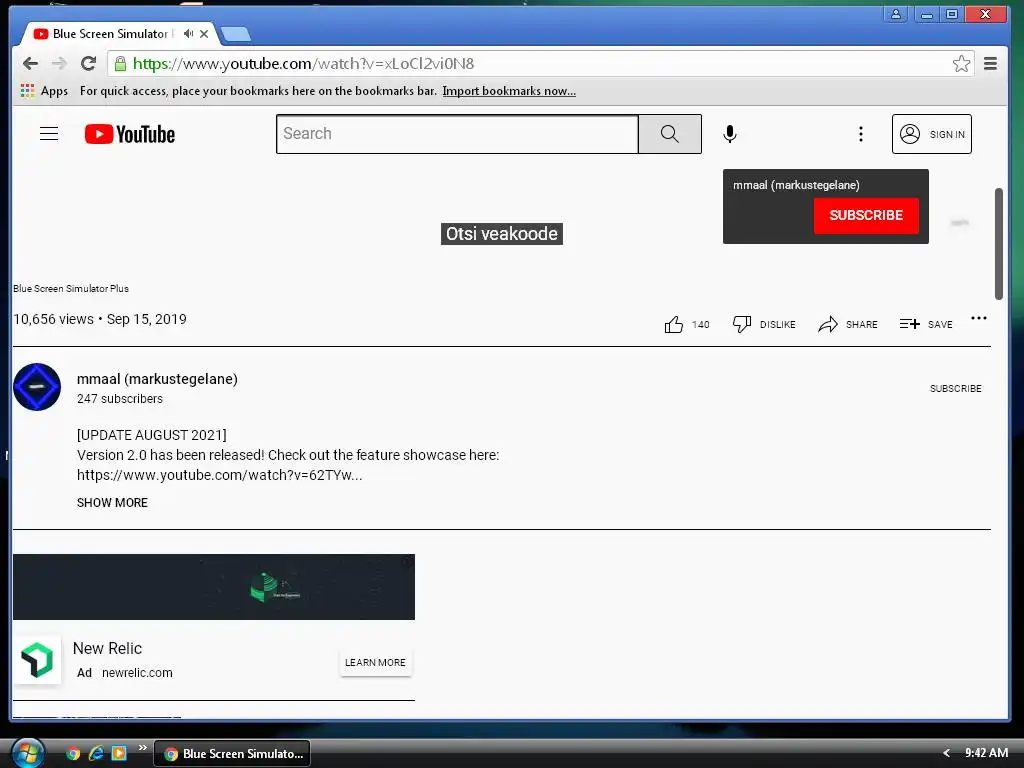Open the youtube.com/watch?v=62TYw link
1024x768 pixels.
[x=219, y=475]
